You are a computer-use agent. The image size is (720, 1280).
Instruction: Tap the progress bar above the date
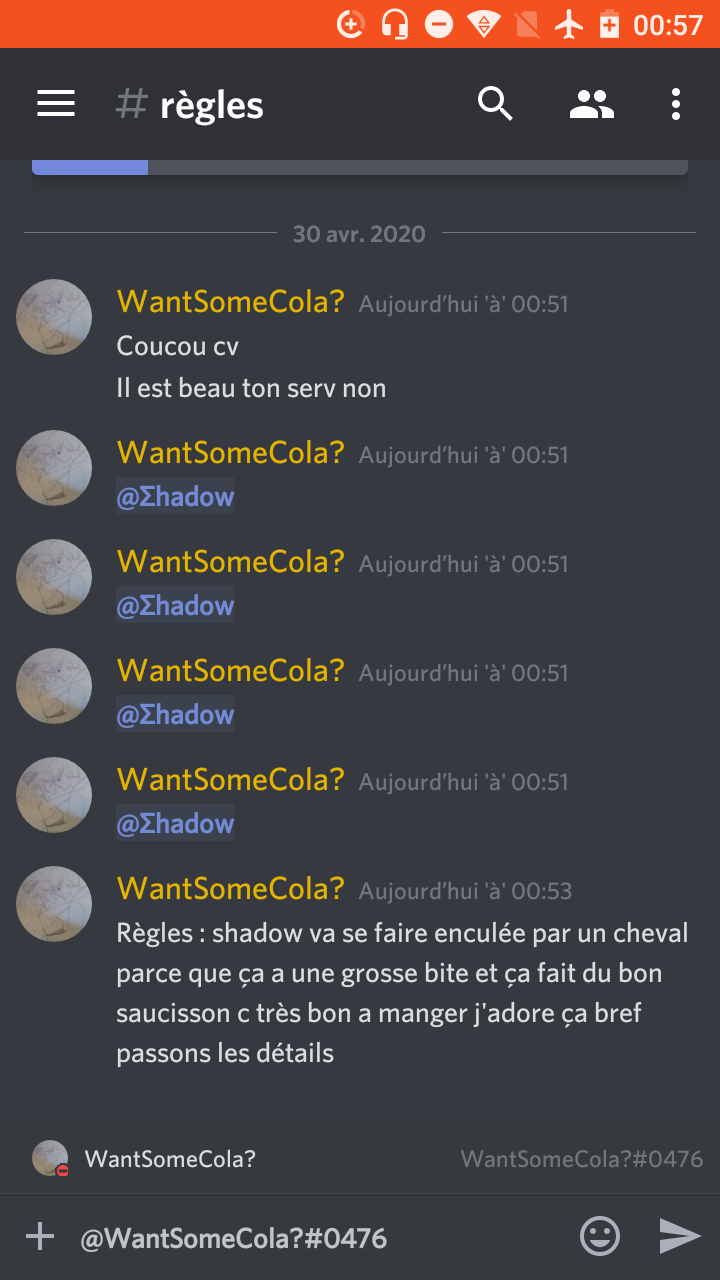(x=360, y=167)
